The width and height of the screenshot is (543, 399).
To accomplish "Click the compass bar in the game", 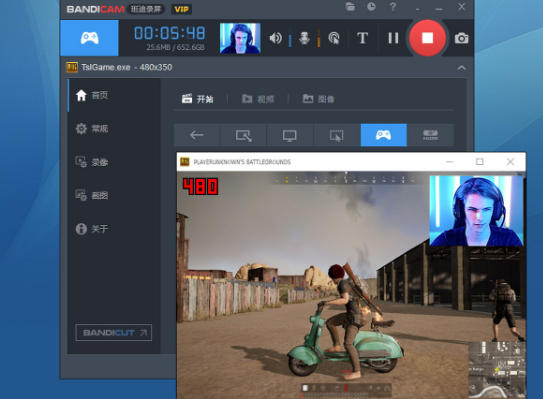I will 345,179.
